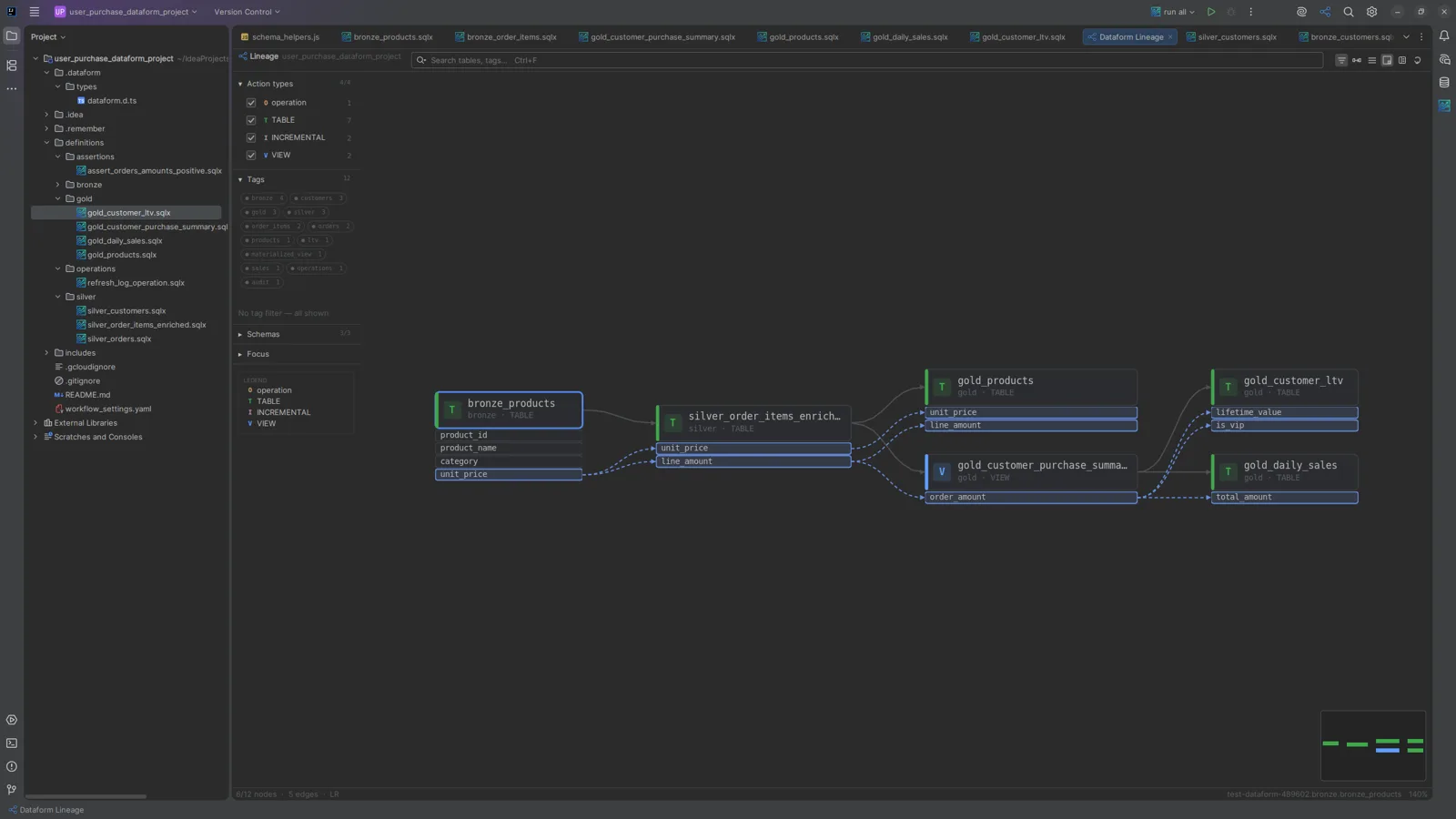Open the AI chat tool window icon
1456x819 pixels.
1444,60
